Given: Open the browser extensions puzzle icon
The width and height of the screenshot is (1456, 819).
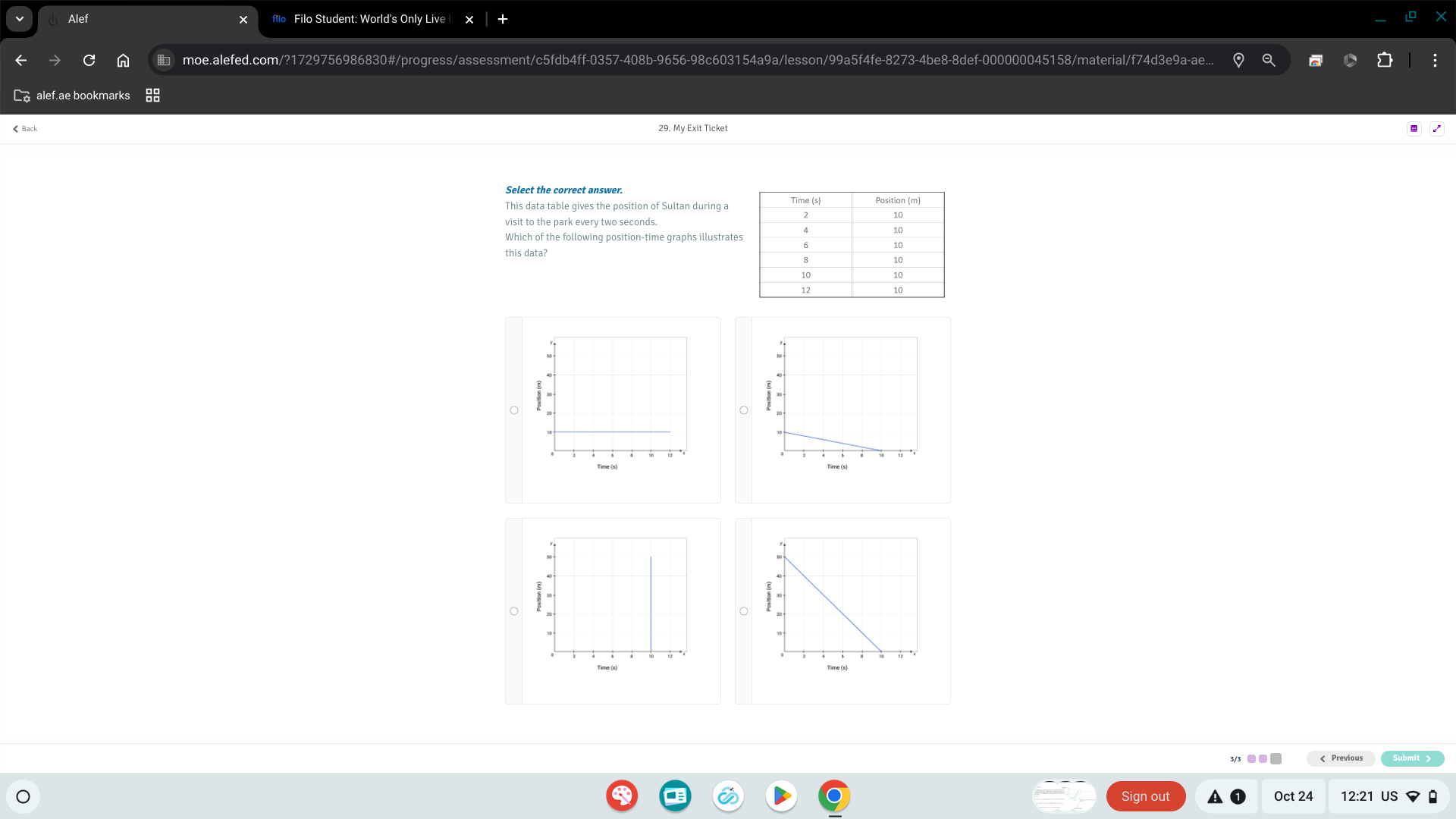Looking at the screenshot, I should [1385, 61].
